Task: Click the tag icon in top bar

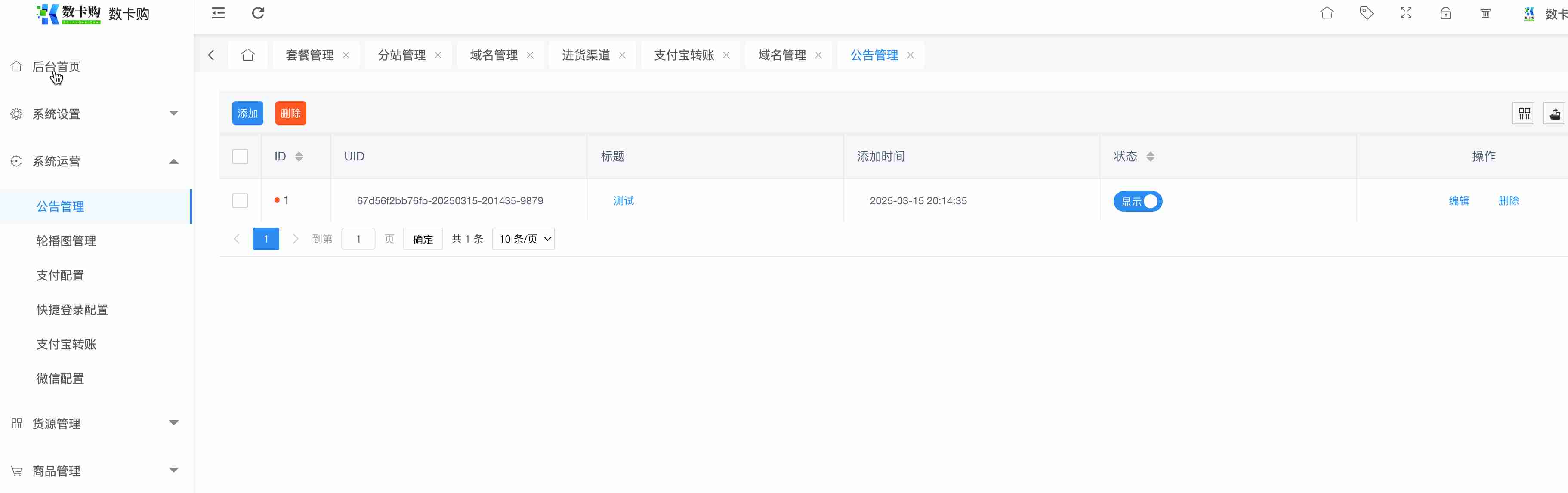Action: pyautogui.click(x=1367, y=13)
